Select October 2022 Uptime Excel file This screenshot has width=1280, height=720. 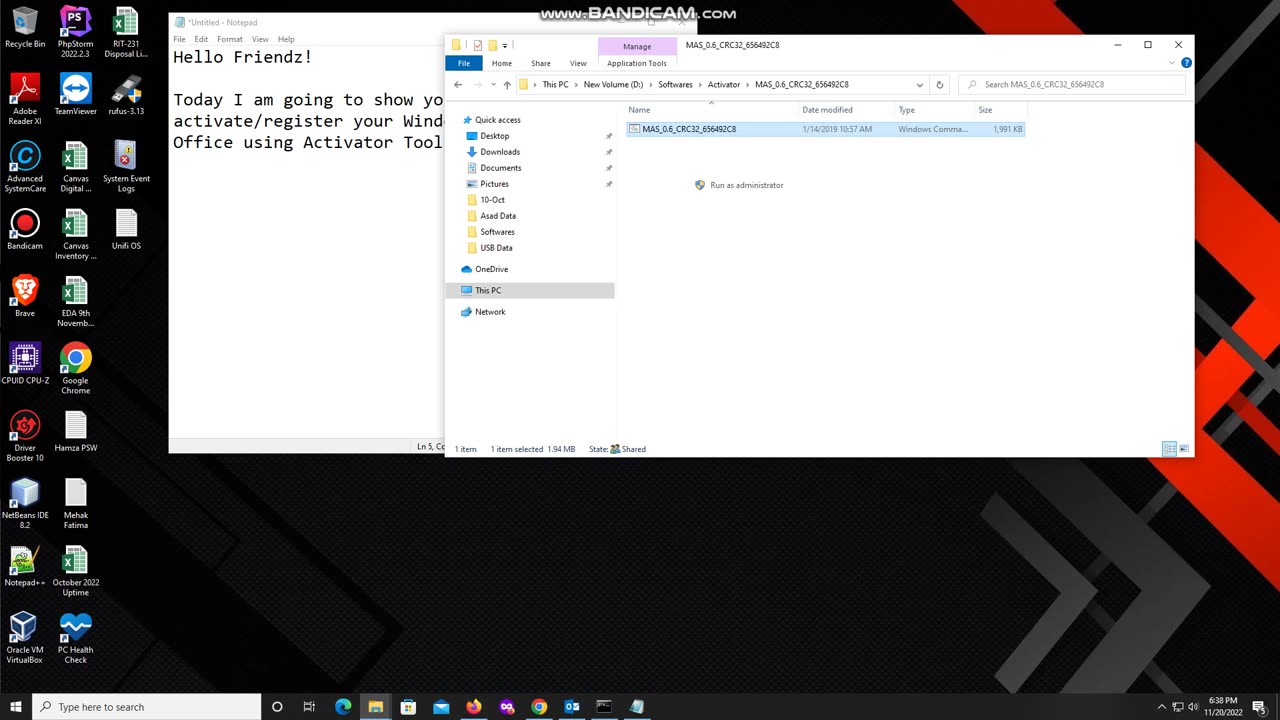[x=75, y=571]
